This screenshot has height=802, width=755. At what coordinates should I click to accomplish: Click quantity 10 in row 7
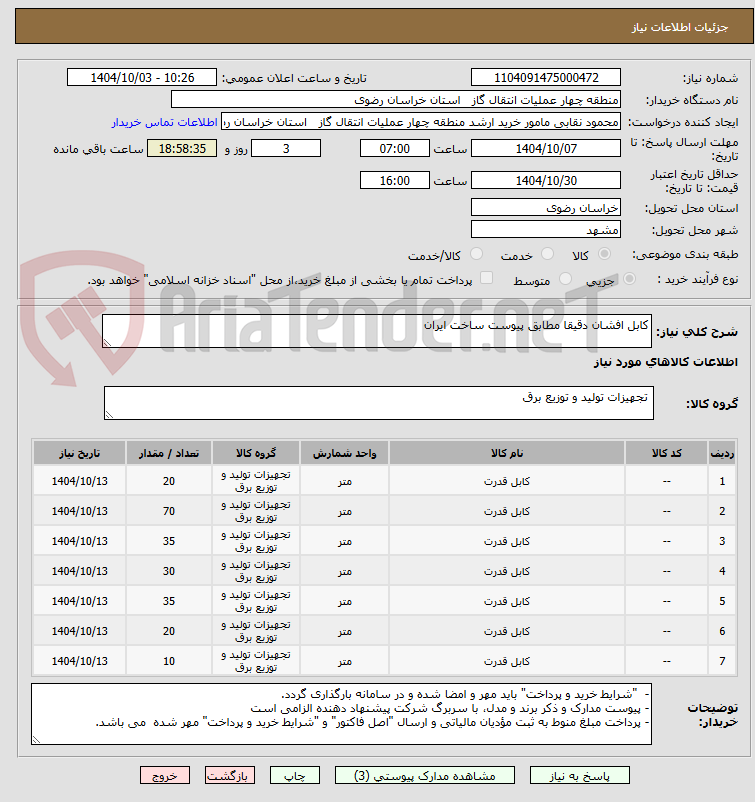click(x=169, y=661)
